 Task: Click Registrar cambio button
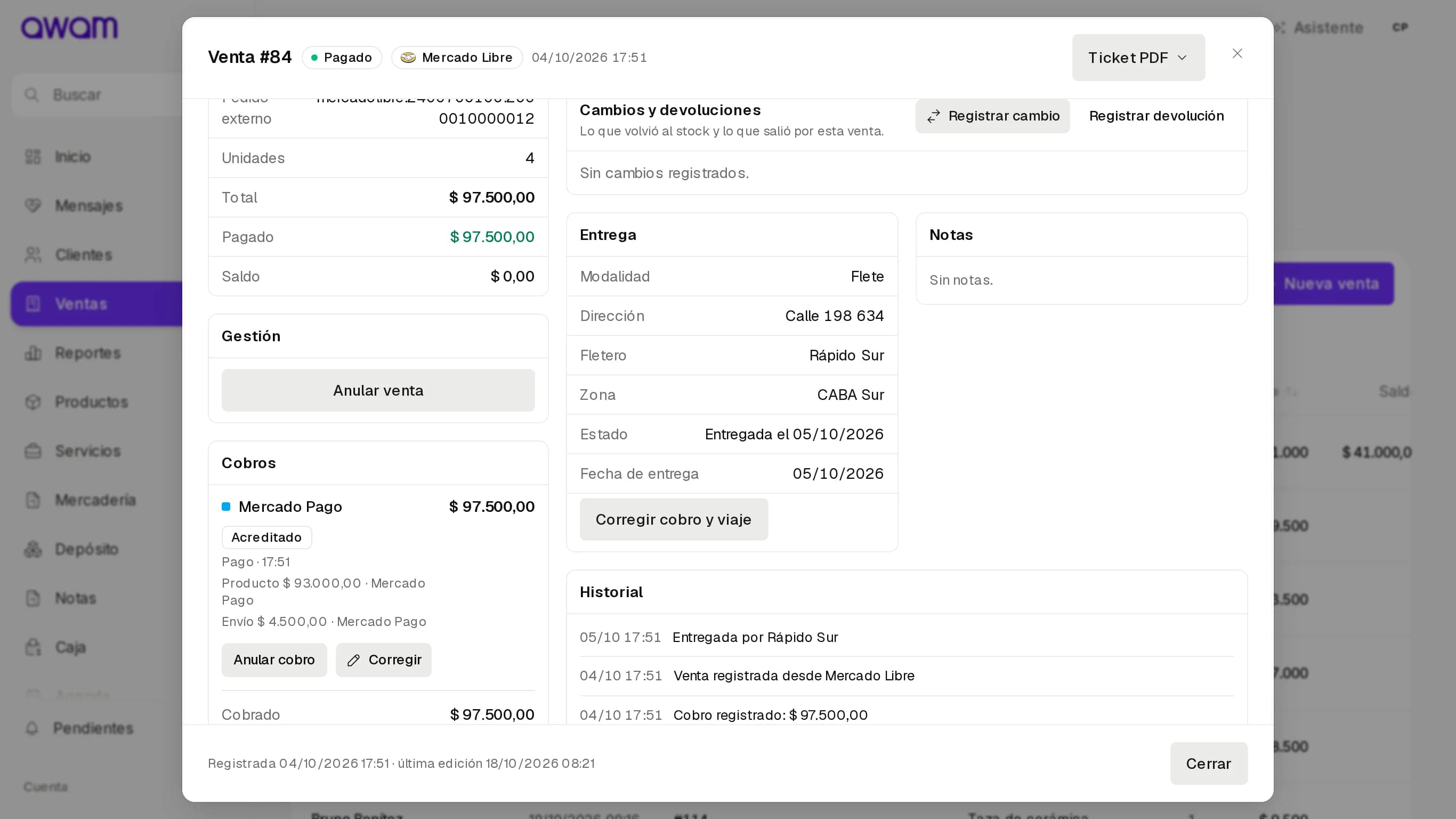[992, 116]
